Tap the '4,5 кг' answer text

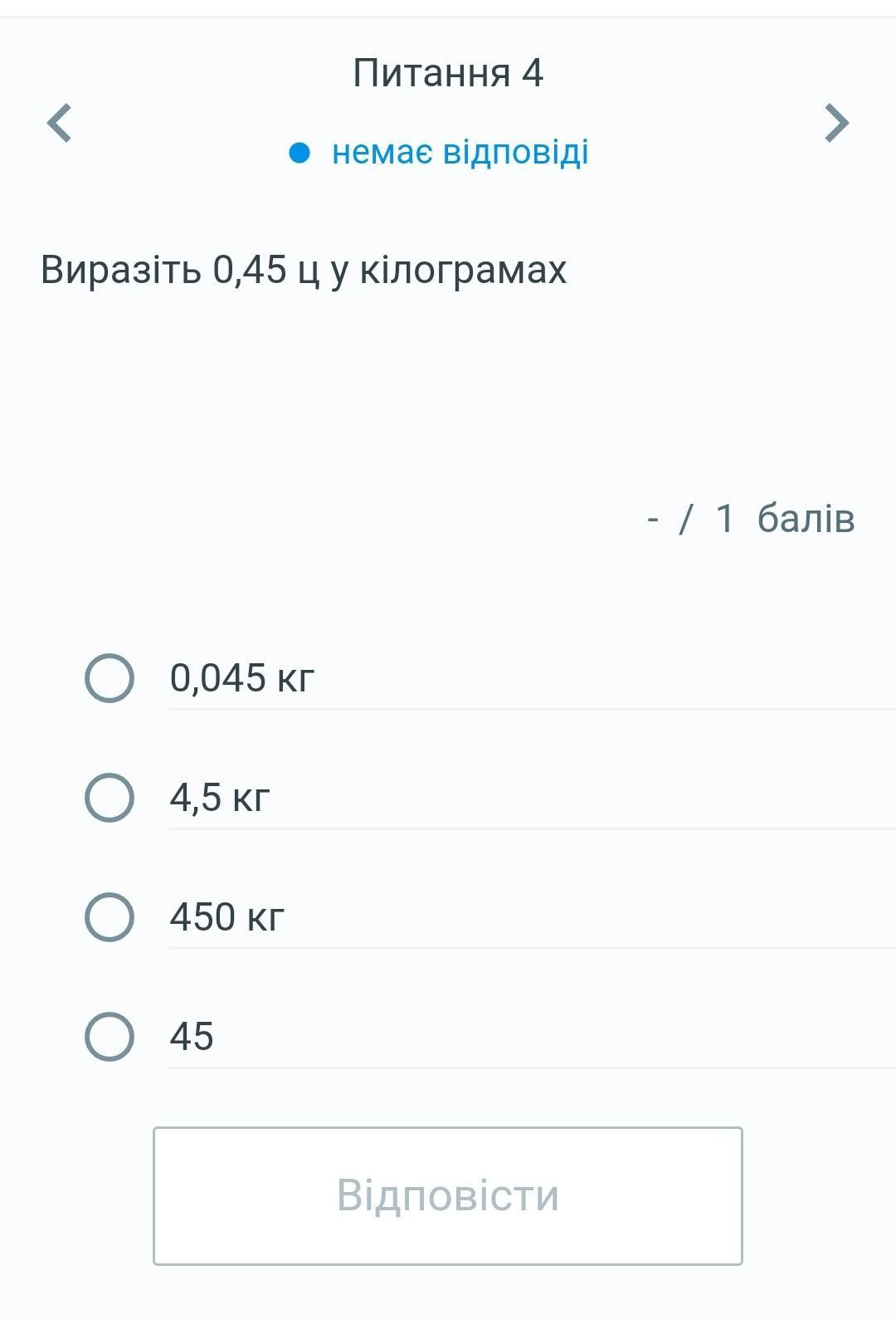click(x=220, y=798)
